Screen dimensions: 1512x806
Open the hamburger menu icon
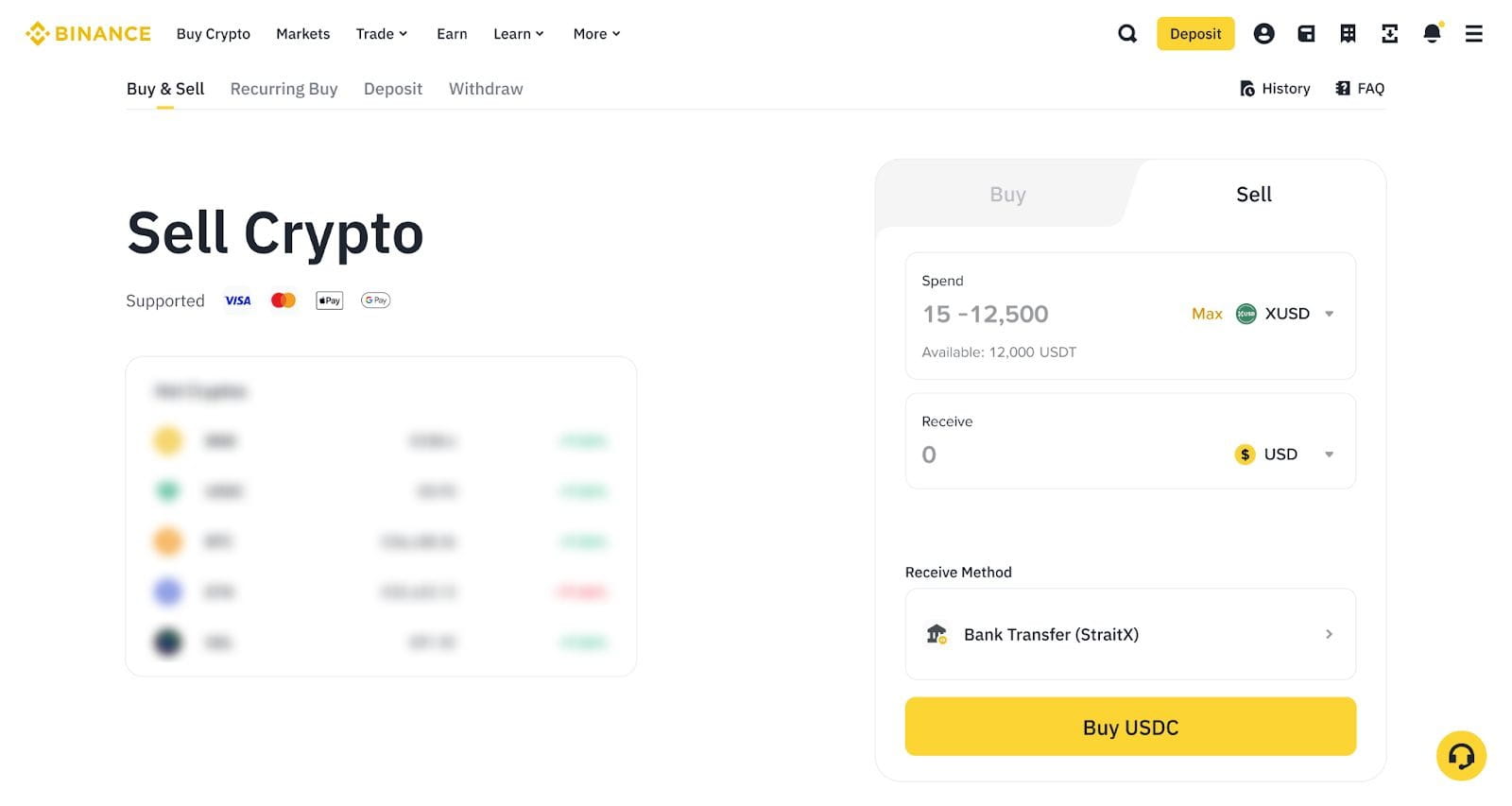point(1472,33)
